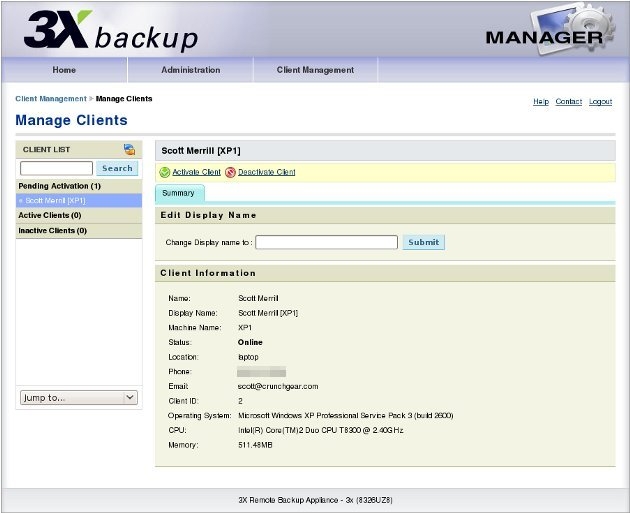Select Scott Merrill [XP1] in client list
The height and width of the screenshot is (513, 630).
[79, 200]
